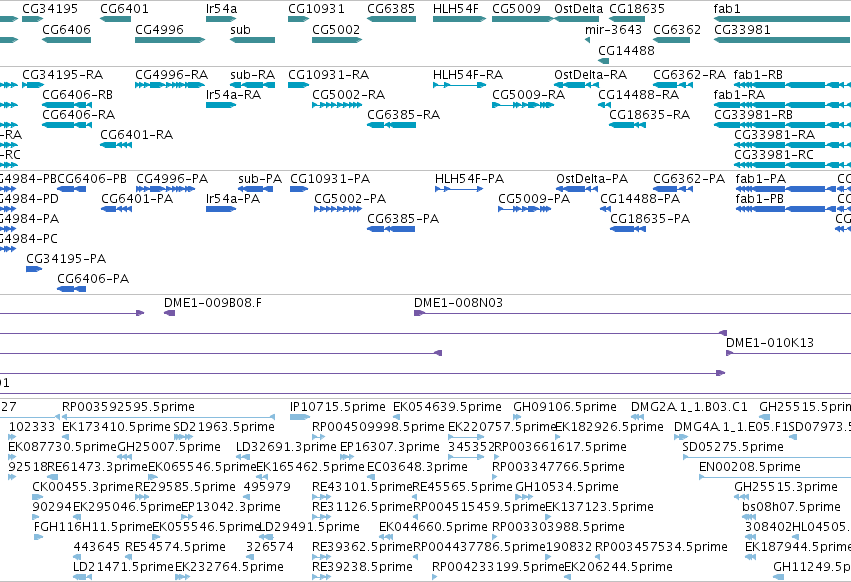The image size is (851, 582).
Task: Click protein CG5009-PA label
Action: pos(534,199)
